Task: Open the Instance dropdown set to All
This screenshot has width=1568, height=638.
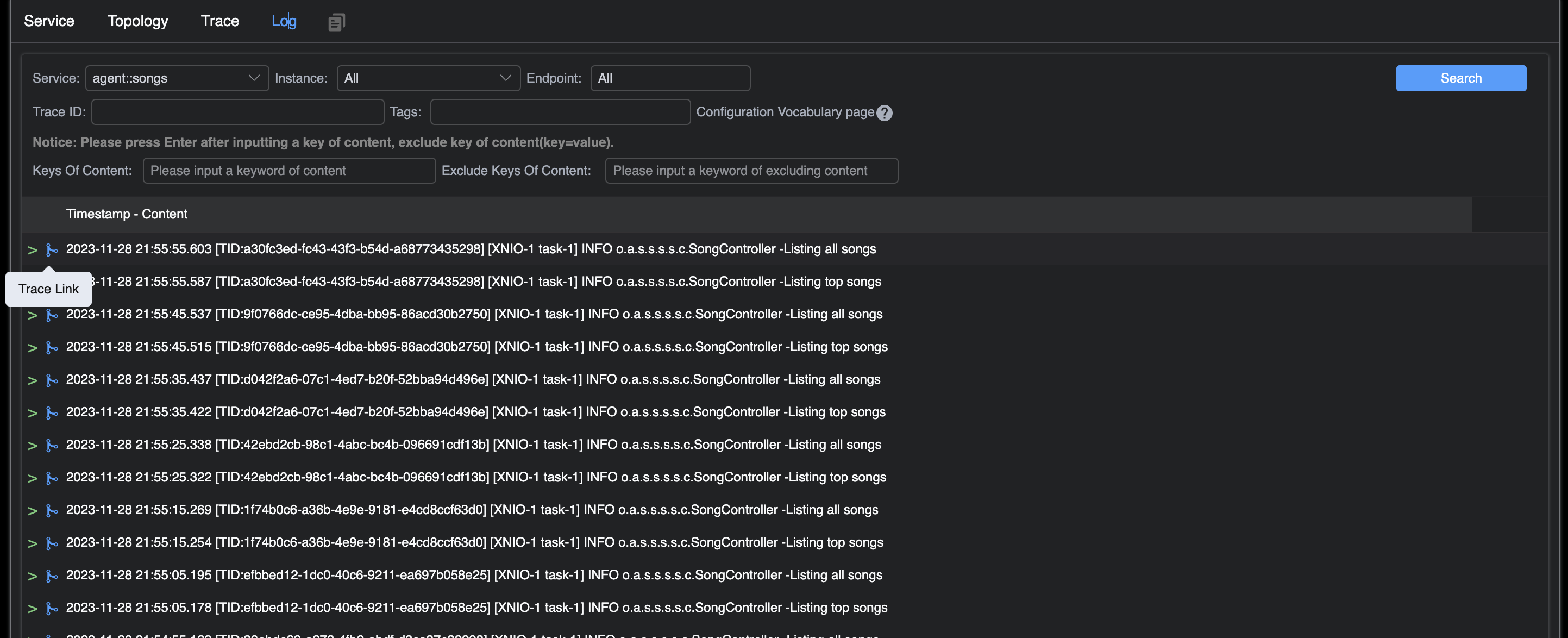Action: click(428, 78)
